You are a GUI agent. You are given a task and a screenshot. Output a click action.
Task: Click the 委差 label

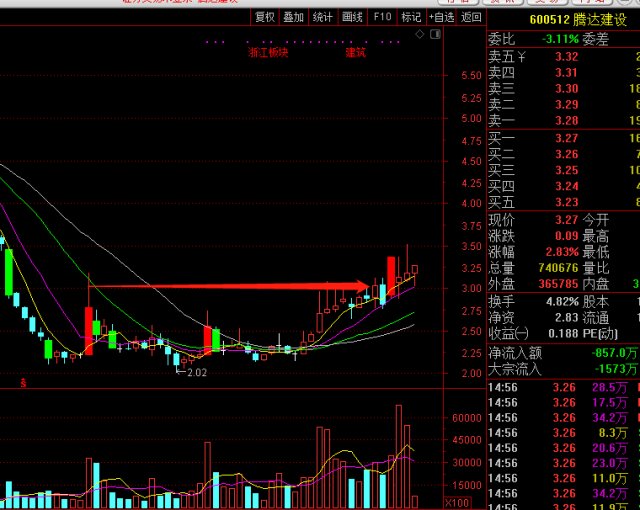pos(595,39)
